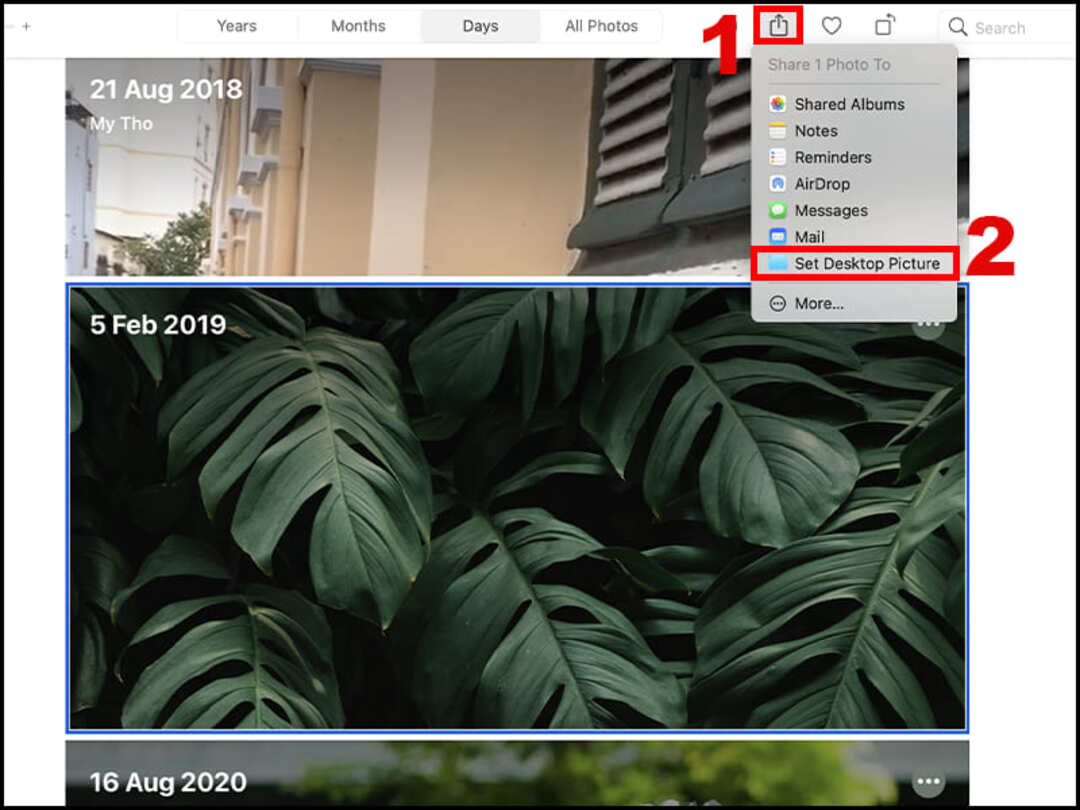This screenshot has height=810, width=1080.
Task: Share the photo via Mail
Action: coord(853,237)
